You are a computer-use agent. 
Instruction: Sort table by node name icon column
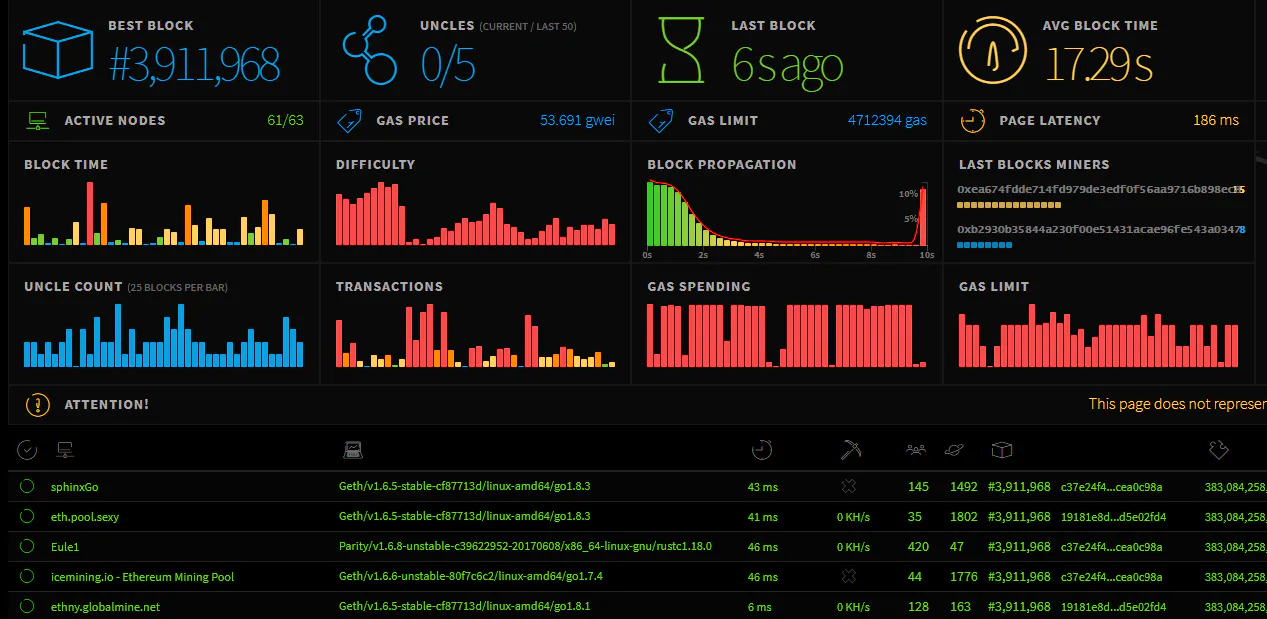tap(67, 451)
